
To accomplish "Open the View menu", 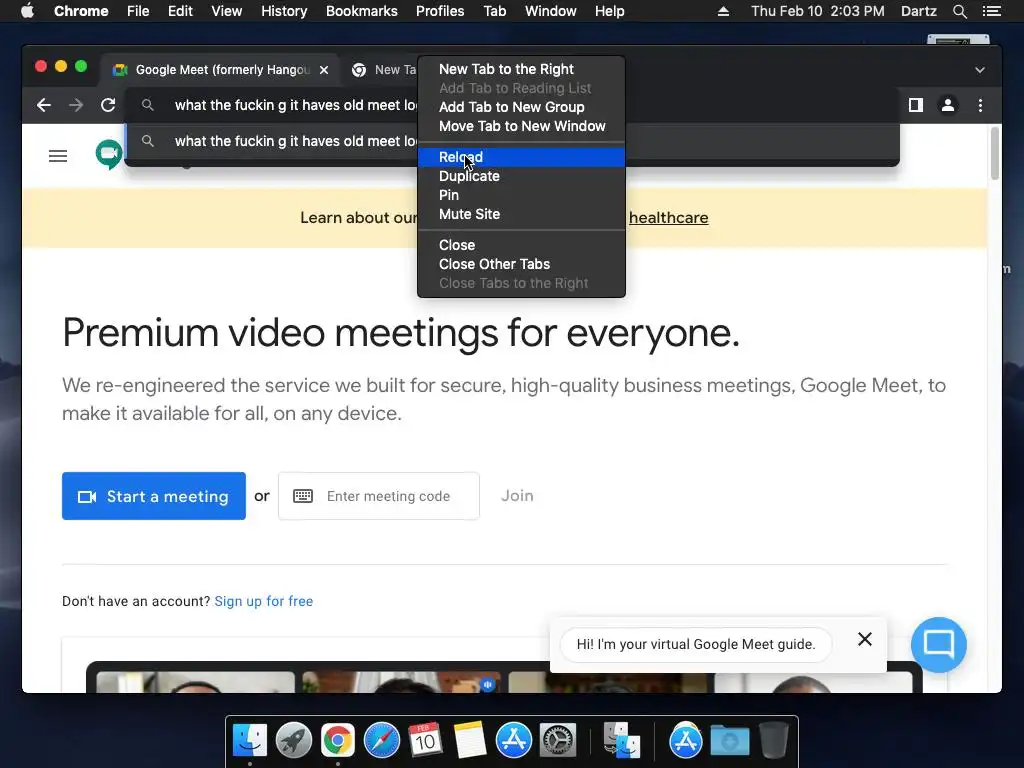I will click(227, 11).
